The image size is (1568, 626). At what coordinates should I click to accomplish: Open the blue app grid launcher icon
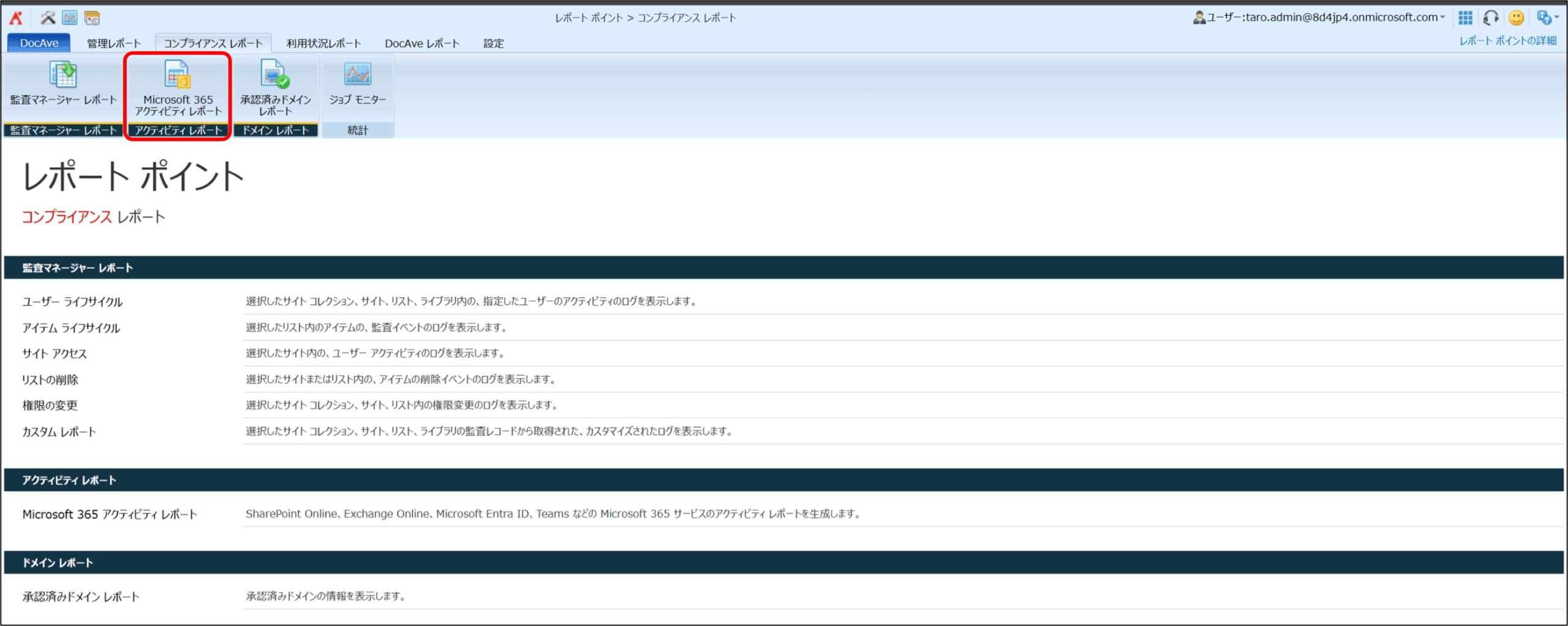[1465, 18]
